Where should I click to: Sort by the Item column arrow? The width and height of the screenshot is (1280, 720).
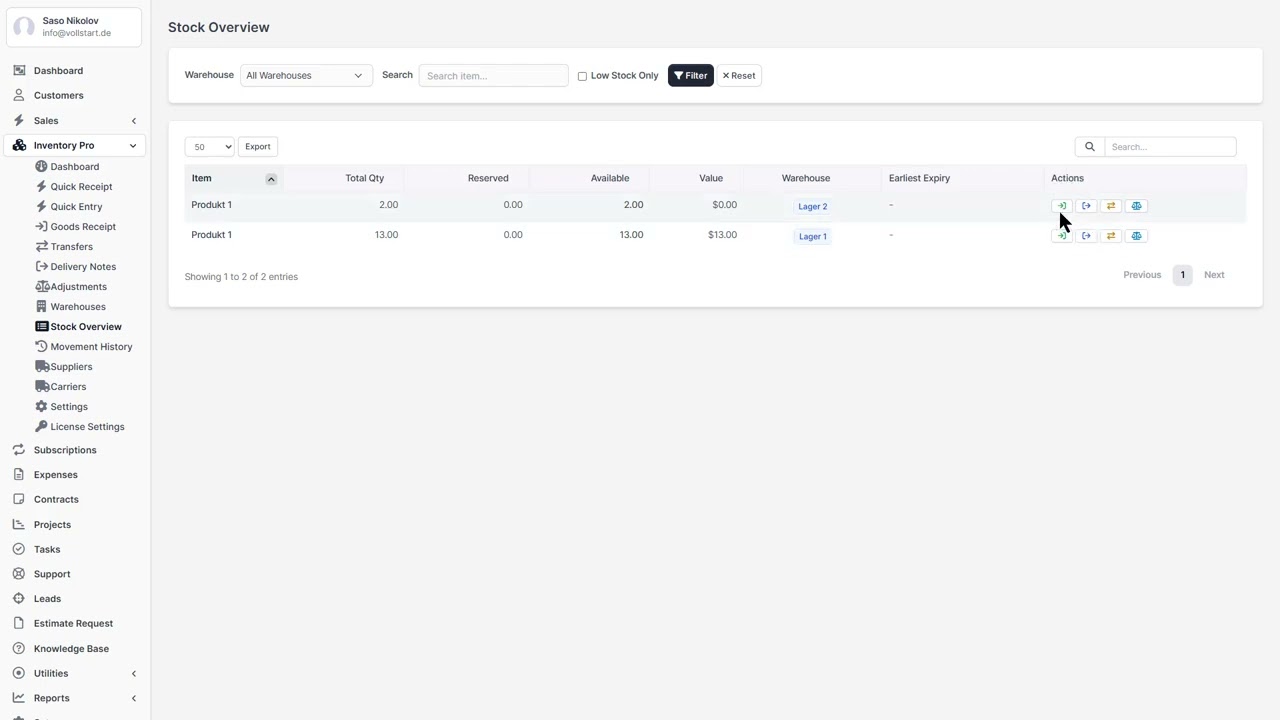[271, 179]
